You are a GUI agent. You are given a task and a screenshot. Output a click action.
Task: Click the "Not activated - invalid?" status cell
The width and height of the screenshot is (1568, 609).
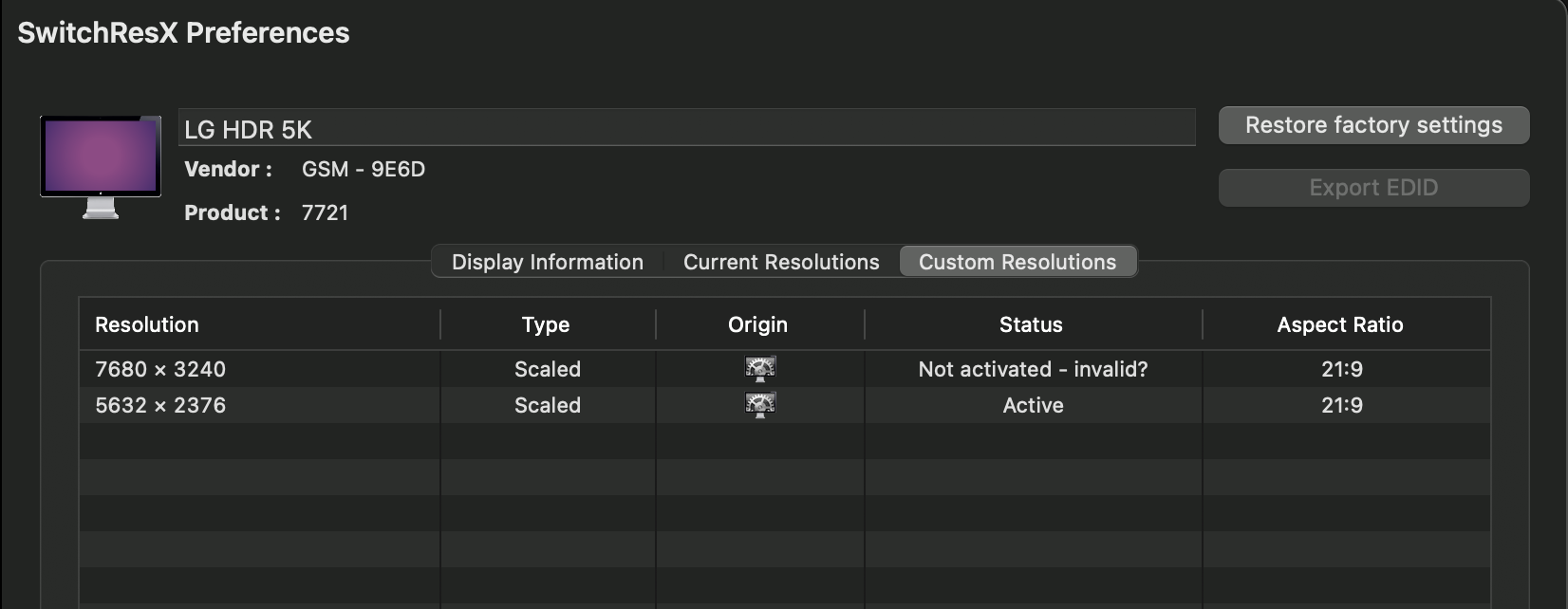click(1033, 369)
